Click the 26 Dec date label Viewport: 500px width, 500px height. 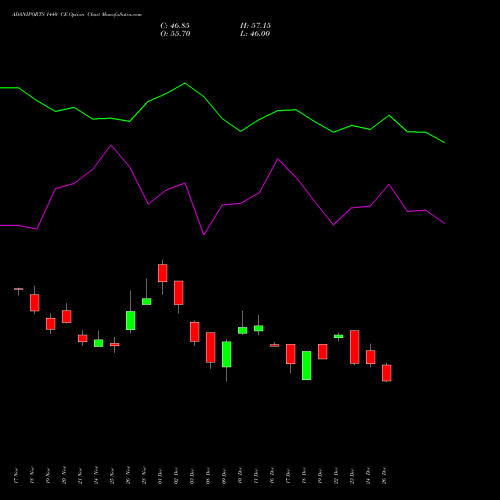coord(384,476)
